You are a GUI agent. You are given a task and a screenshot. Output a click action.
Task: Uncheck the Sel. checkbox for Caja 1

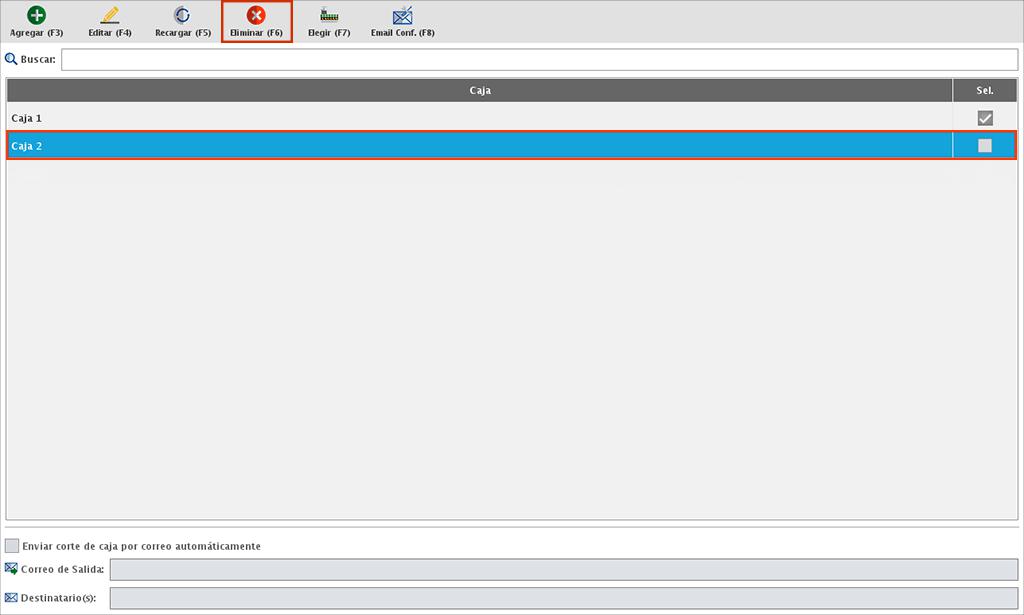tap(985, 118)
